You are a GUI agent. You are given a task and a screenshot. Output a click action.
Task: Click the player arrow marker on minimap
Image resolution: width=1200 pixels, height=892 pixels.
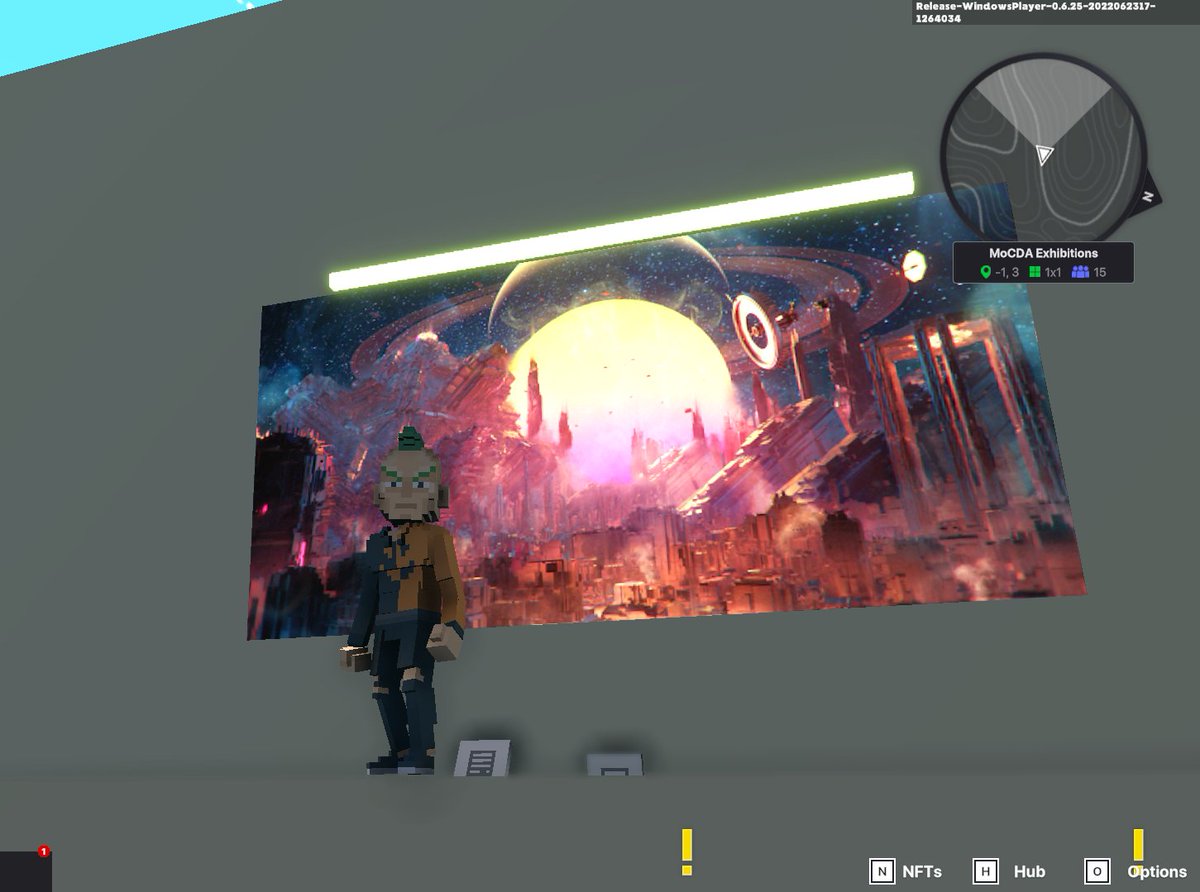pyautogui.click(x=1044, y=154)
